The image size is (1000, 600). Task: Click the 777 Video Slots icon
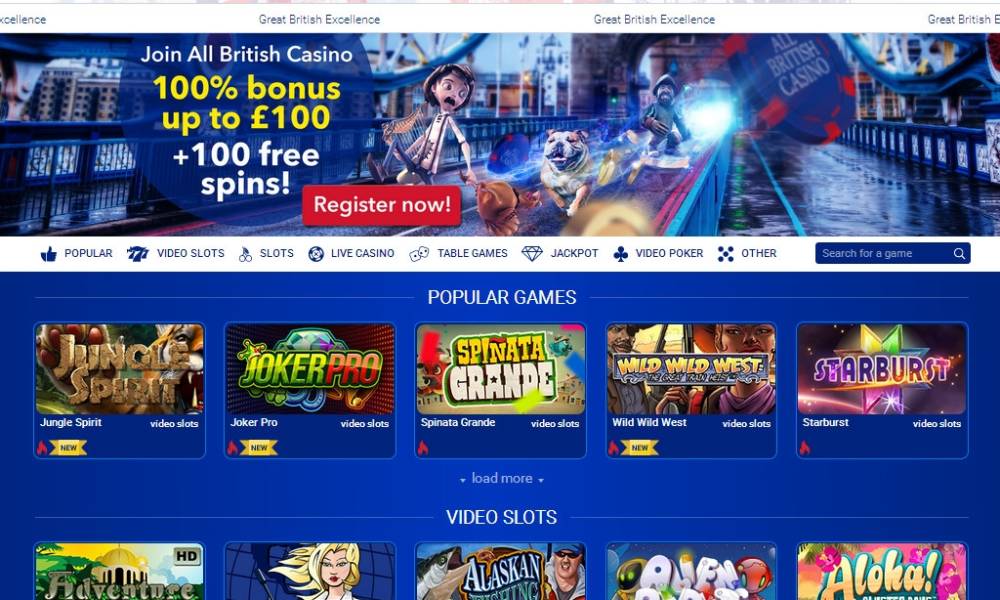(137, 254)
